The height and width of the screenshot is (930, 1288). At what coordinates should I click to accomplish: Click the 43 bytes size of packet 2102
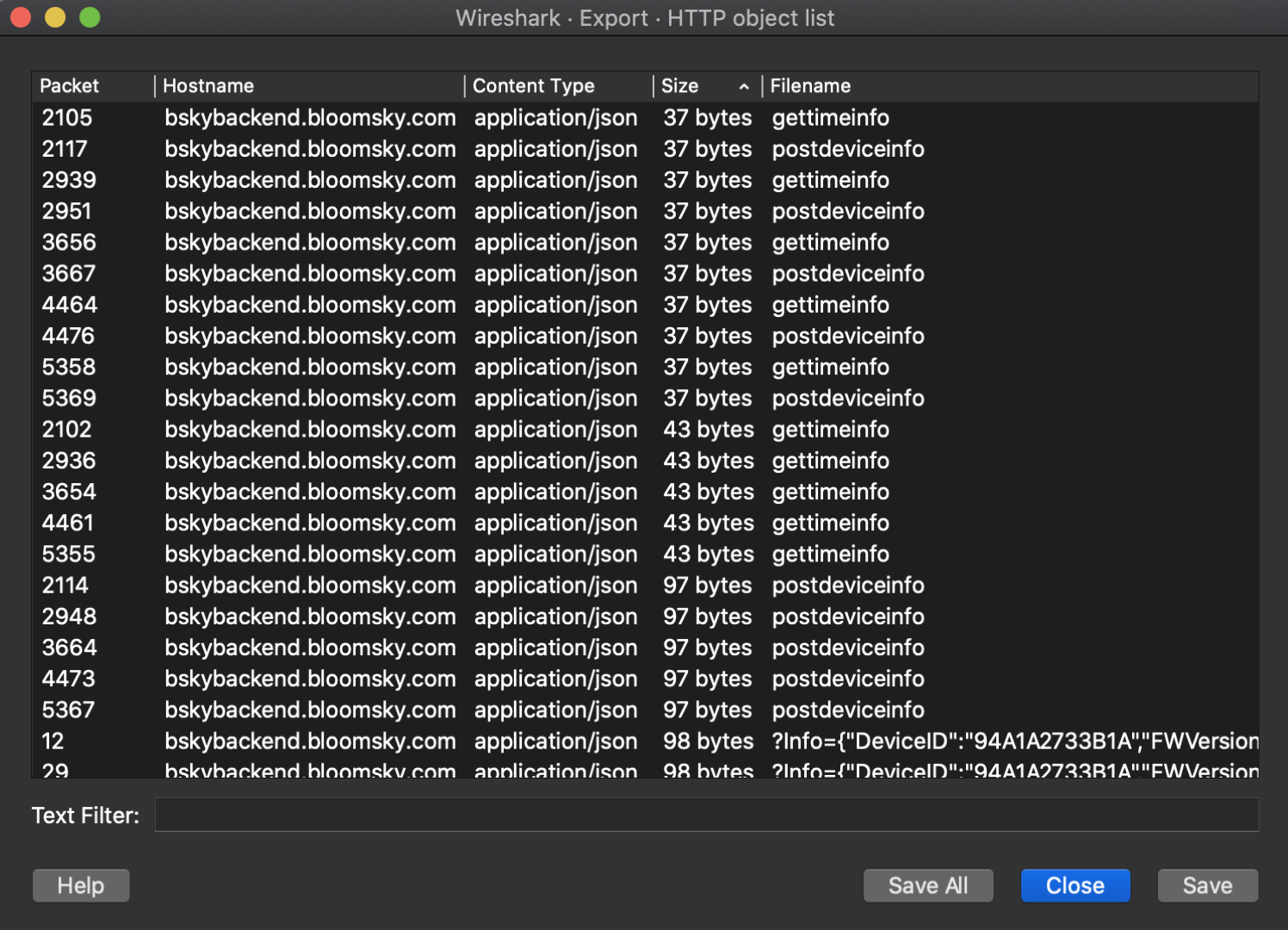[x=709, y=430]
